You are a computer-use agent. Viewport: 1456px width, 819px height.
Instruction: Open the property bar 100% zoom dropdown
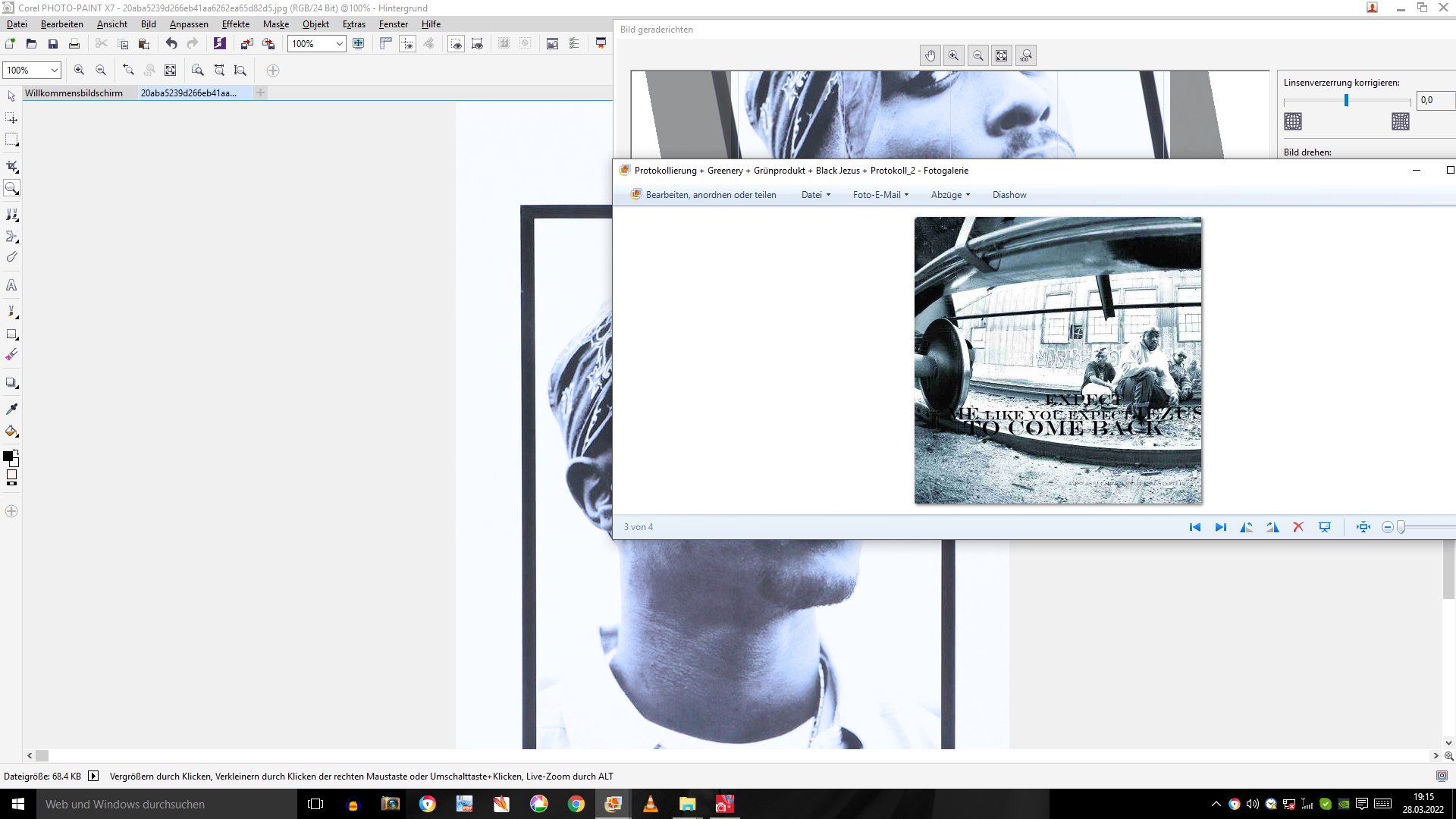(55, 71)
